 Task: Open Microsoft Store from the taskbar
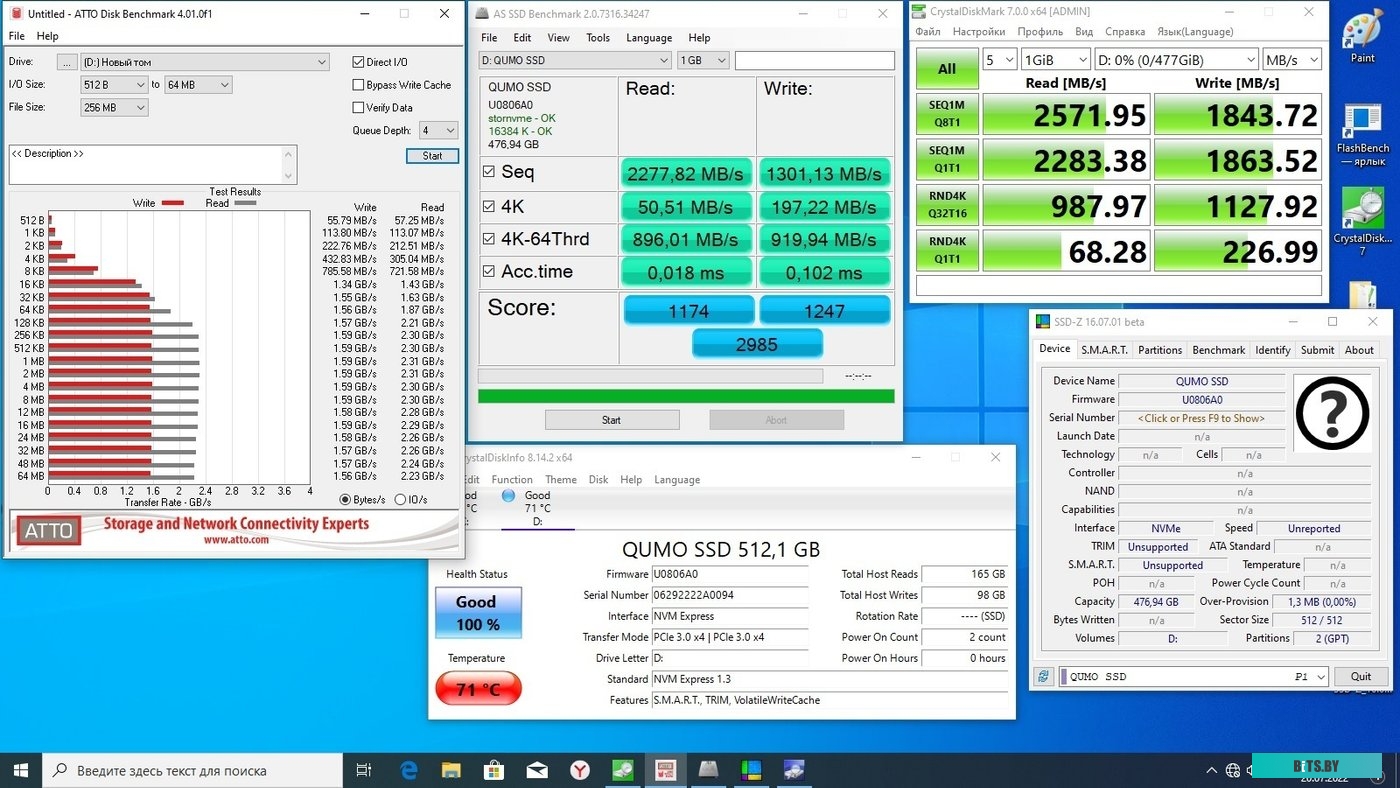tap(494, 770)
